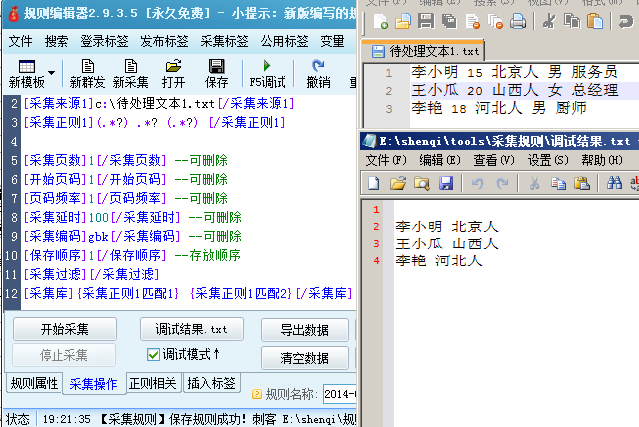Image resolution: width=639 pixels, height=427 pixels.
Task: Switch to the 正则相关 tab
Action: tap(152, 383)
